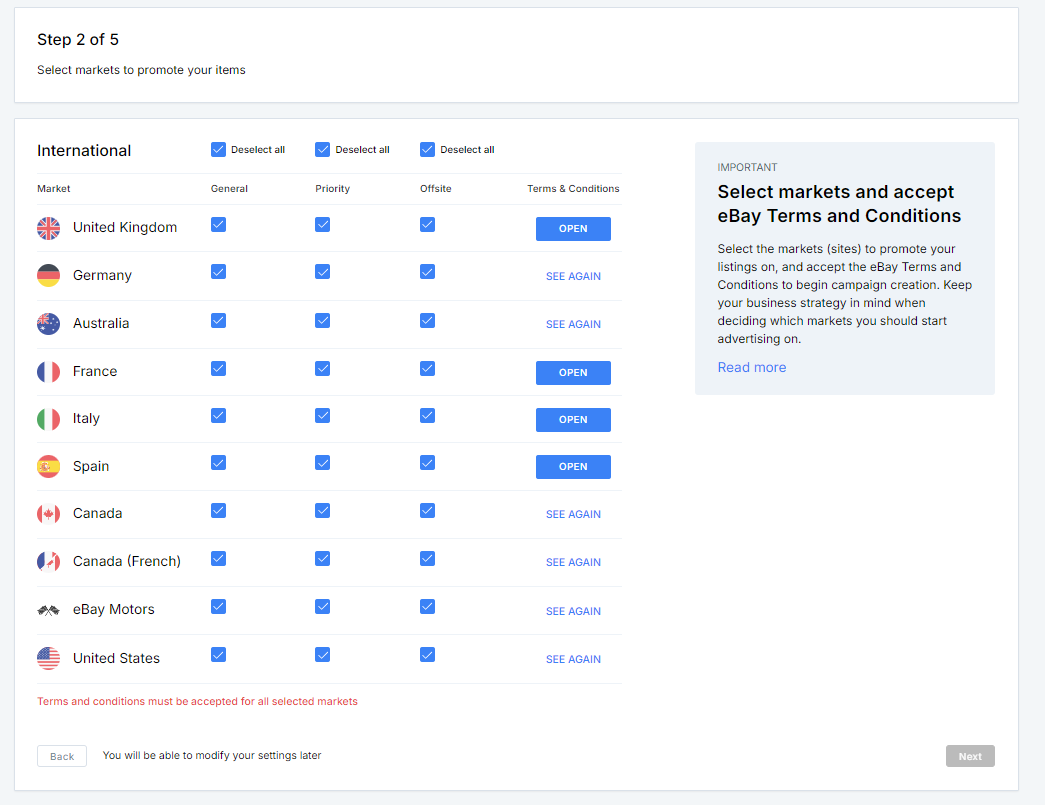See Canada terms again
1045x805 pixels.
(x=573, y=514)
